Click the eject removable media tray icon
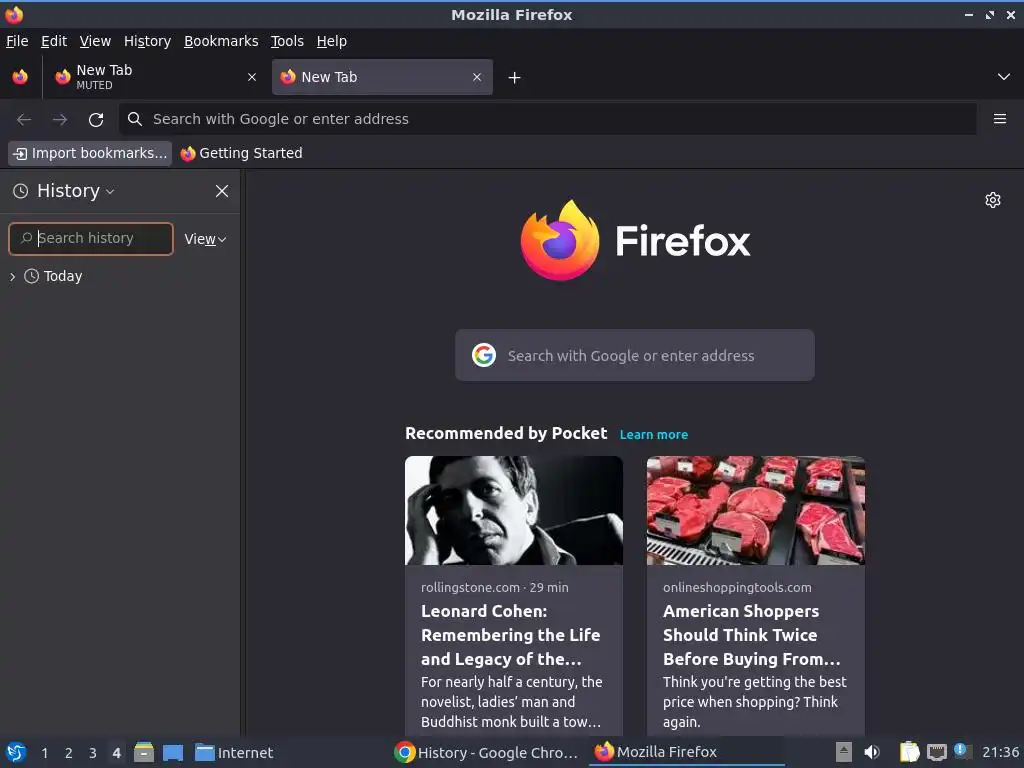1024x768 pixels. pyautogui.click(x=844, y=752)
